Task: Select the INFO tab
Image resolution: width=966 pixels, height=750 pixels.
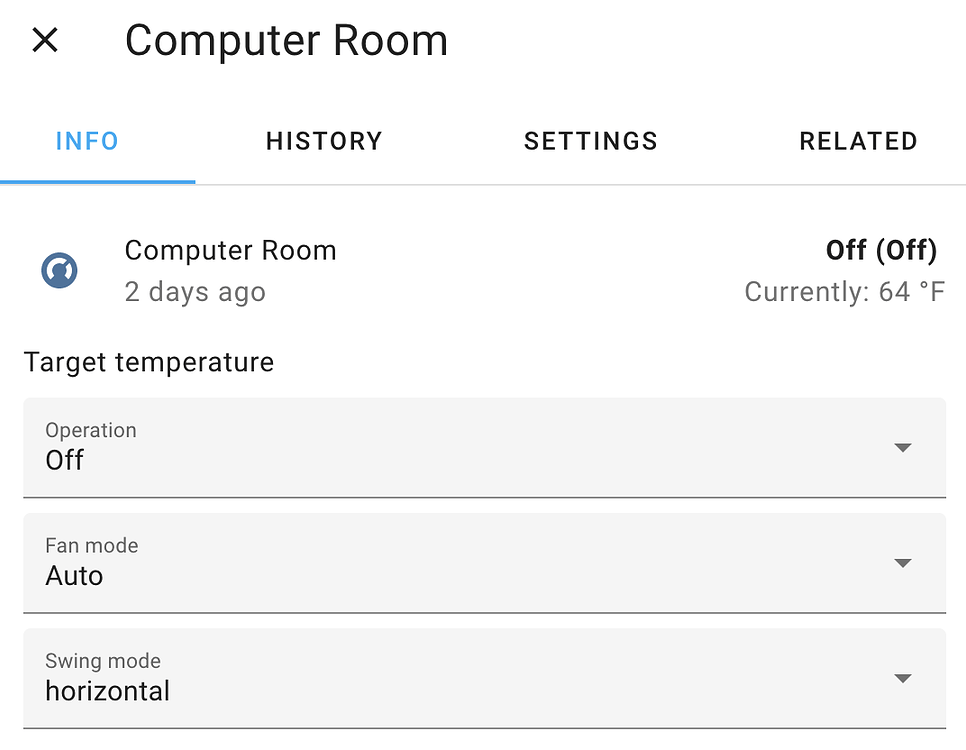Action: click(87, 141)
